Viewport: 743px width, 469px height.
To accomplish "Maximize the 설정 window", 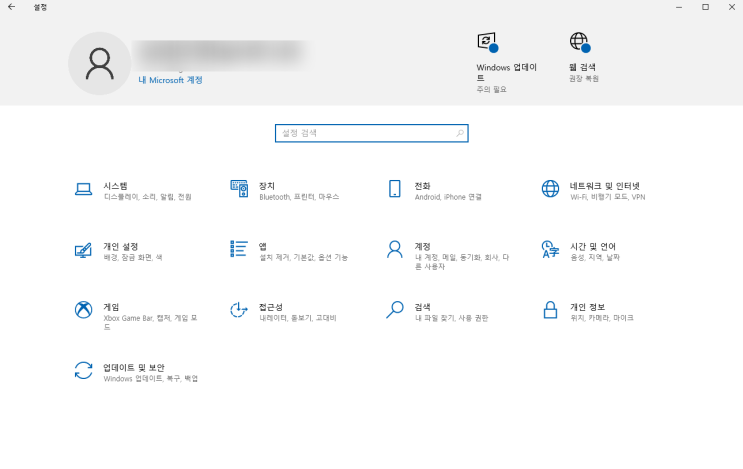I will pyautogui.click(x=706, y=7).
